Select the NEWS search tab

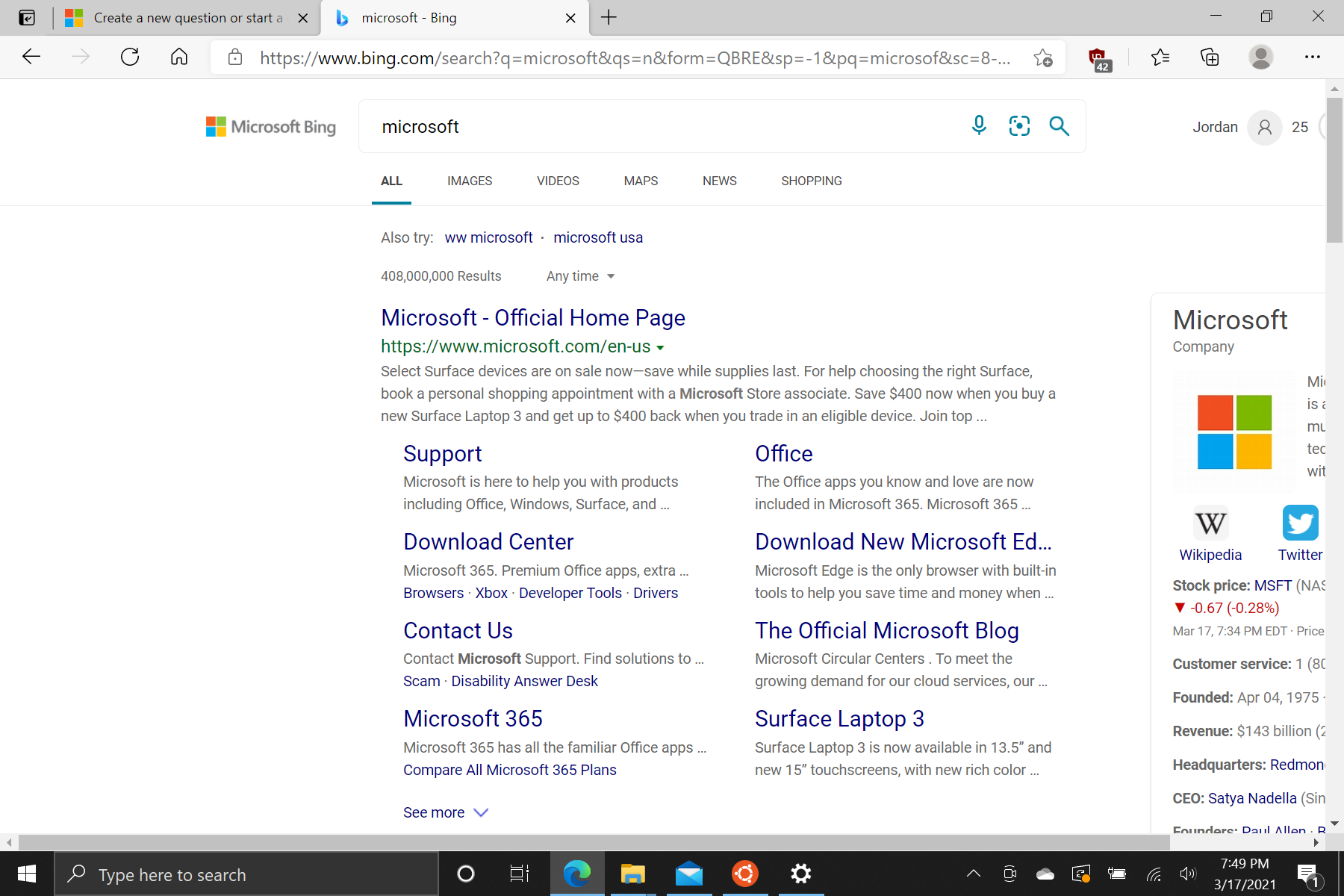[720, 181]
